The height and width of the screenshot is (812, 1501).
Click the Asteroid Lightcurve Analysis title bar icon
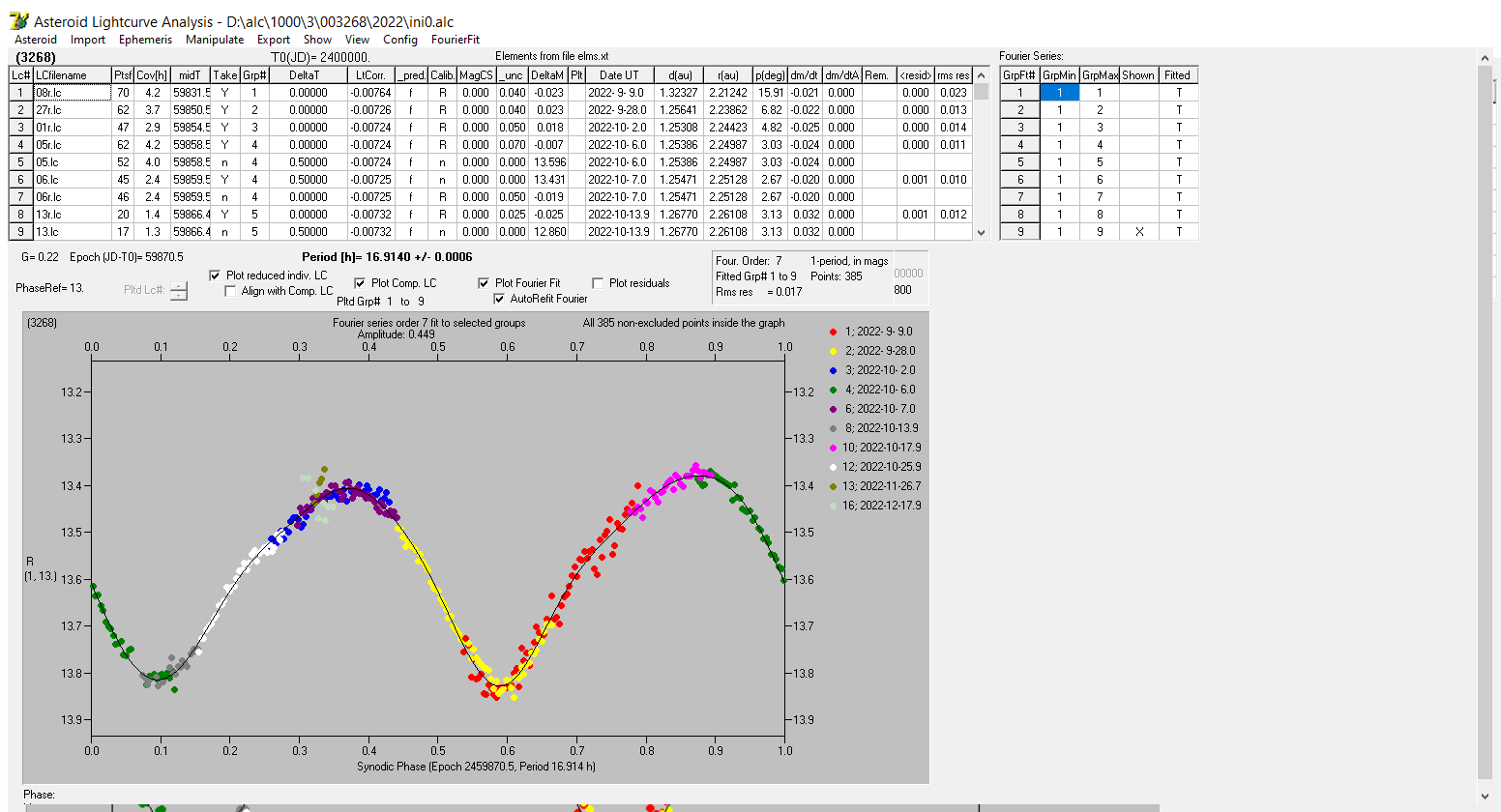18,21
